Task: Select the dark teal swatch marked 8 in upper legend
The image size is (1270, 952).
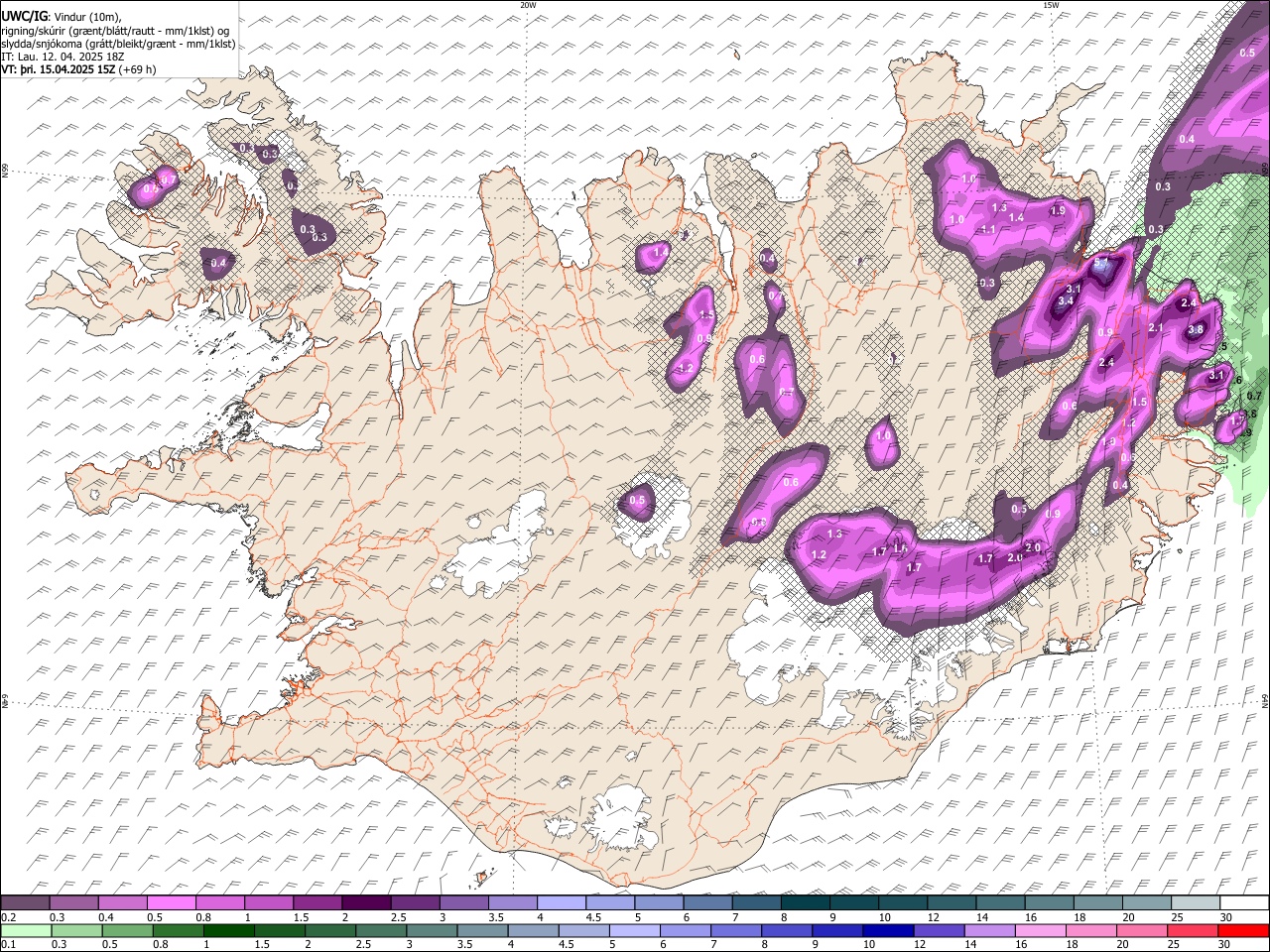Action: click(x=805, y=903)
